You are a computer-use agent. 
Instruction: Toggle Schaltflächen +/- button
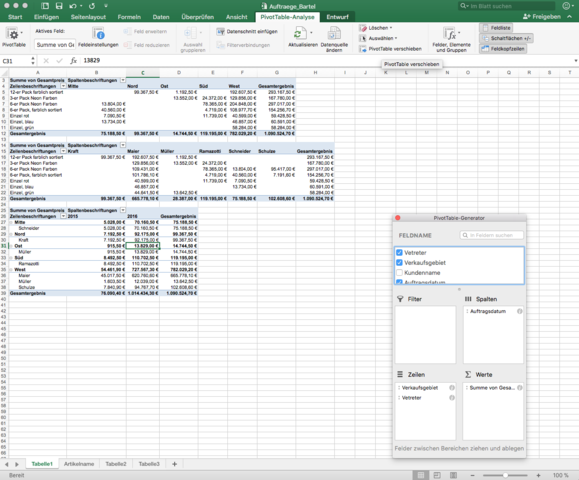pyautogui.click(x=506, y=38)
